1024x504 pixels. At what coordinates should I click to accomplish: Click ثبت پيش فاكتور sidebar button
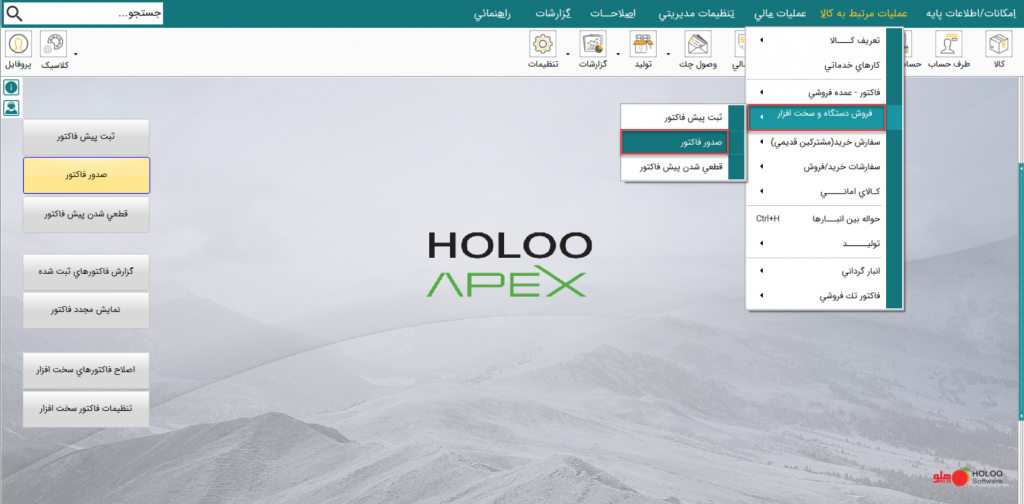coord(86,137)
